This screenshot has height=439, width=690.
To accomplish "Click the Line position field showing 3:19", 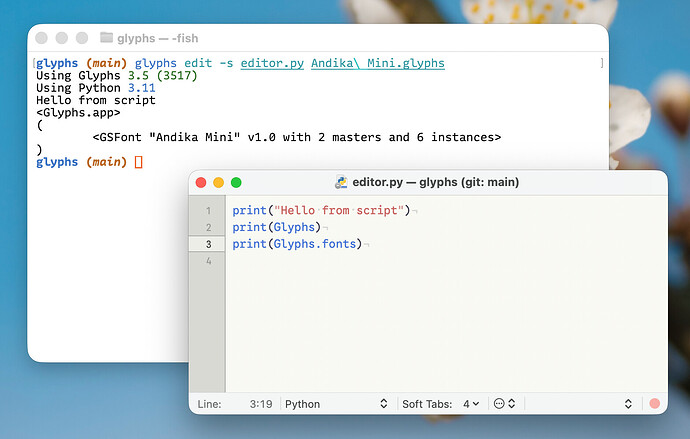I will [262, 404].
